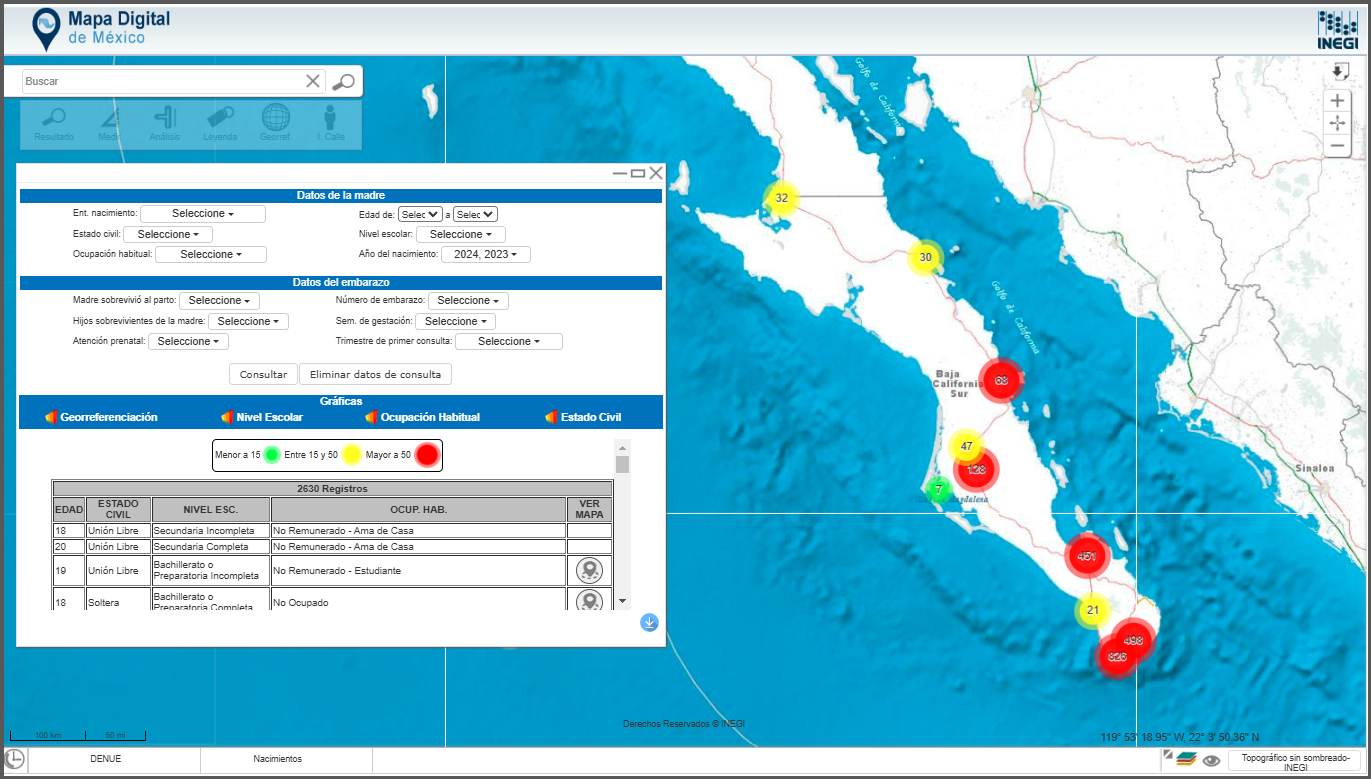Click the yellow cluster marker 32
Viewport: 1371px width, 779px height.
782,198
